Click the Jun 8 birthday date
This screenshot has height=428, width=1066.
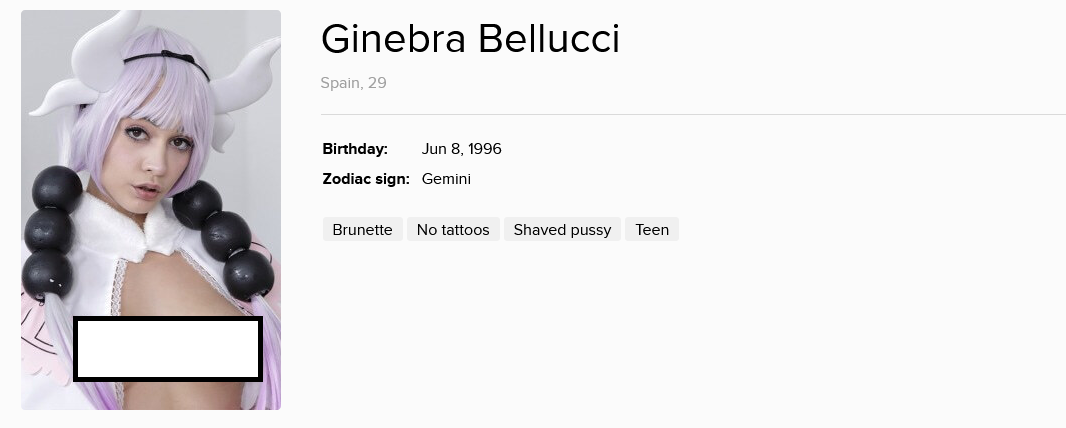[441, 149]
